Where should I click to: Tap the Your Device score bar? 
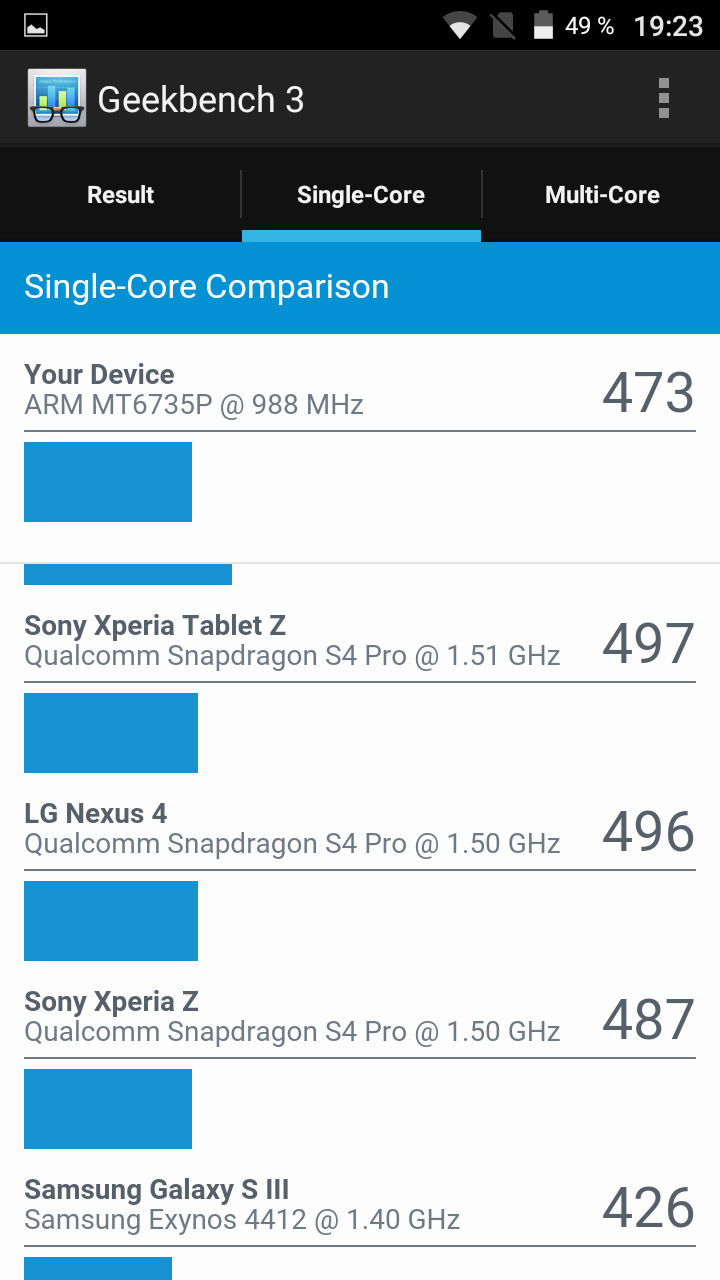coord(108,482)
